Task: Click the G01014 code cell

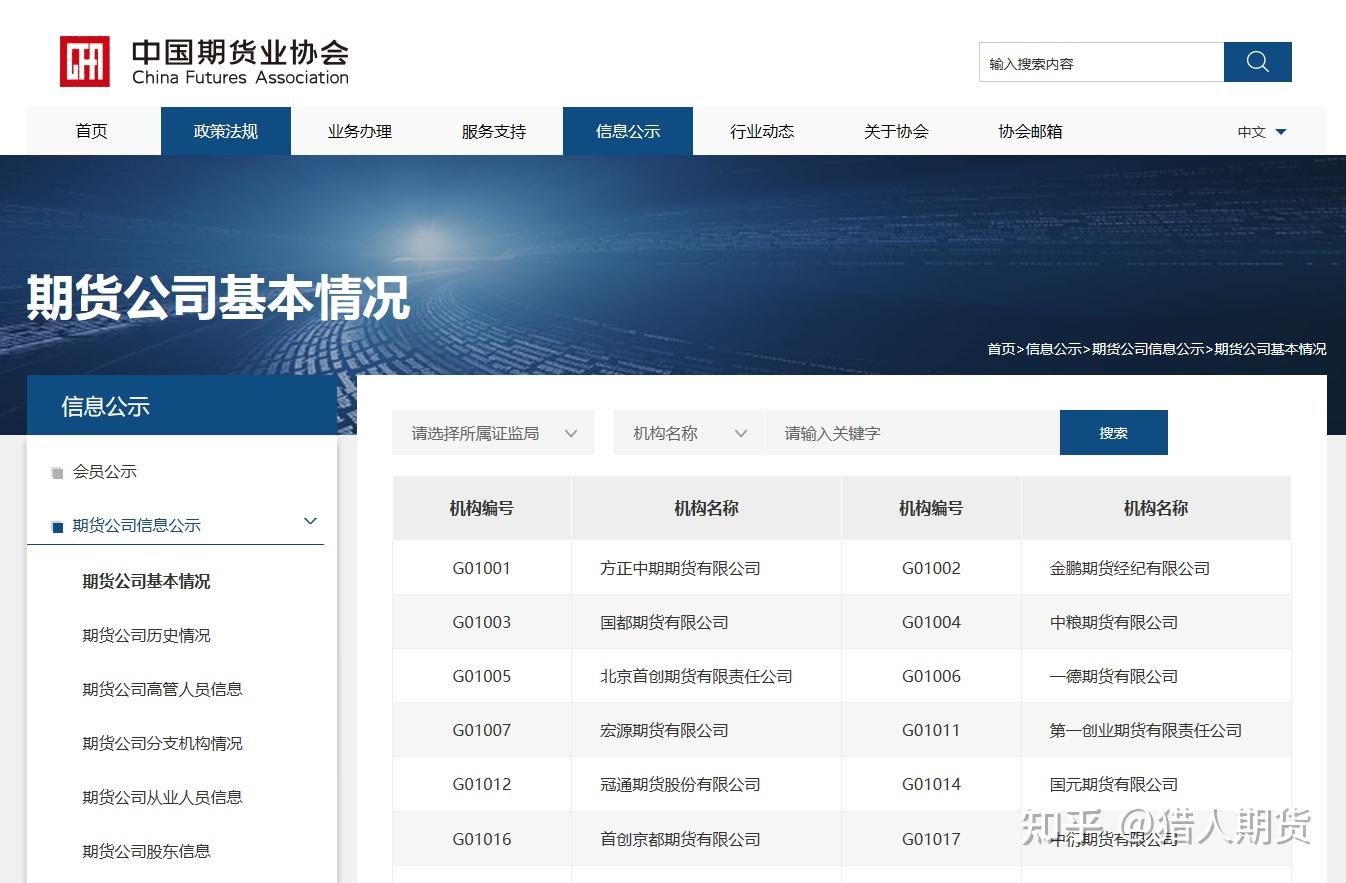Action: tap(931, 784)
